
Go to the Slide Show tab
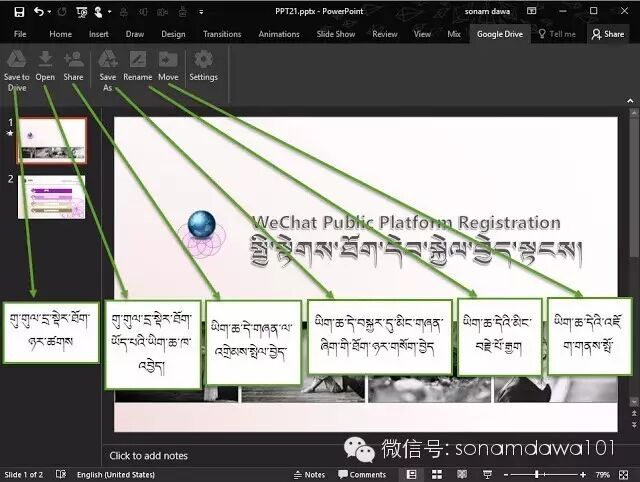coord(336,34)
